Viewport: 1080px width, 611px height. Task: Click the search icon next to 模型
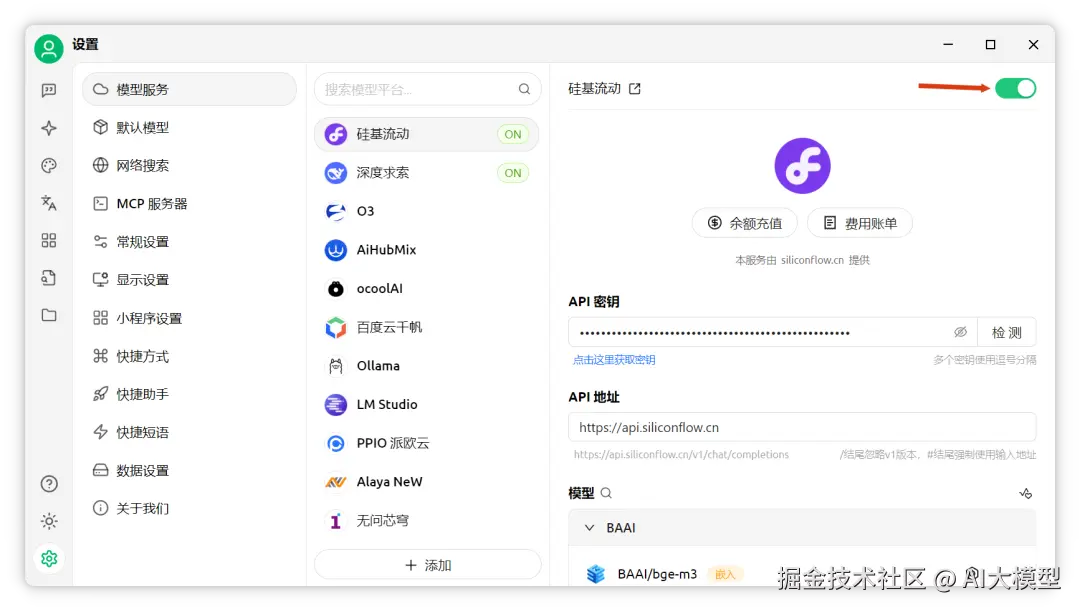[x=606, y=493]
